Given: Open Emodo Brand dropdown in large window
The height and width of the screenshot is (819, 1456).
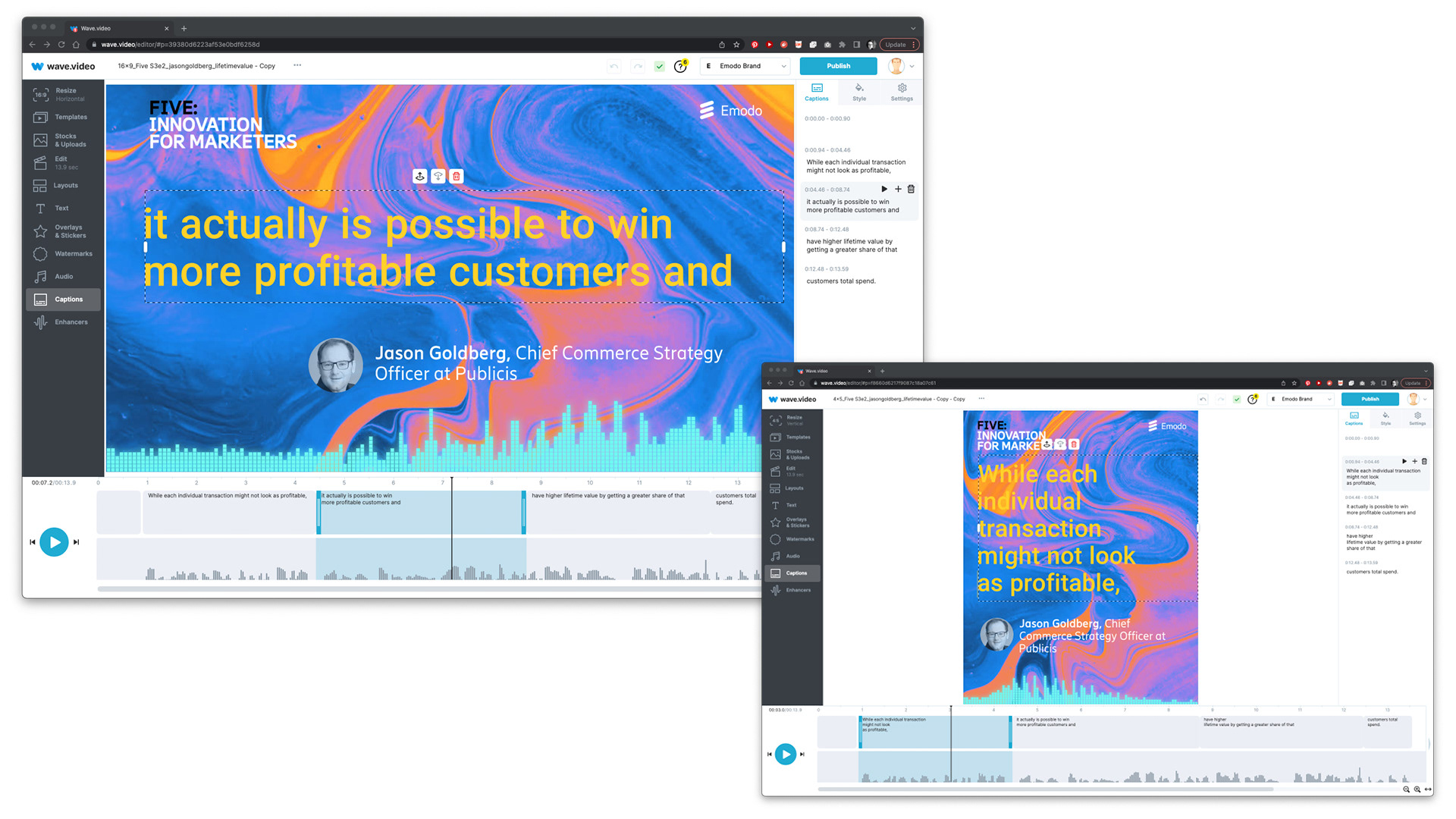Looking at the screenshot, I should point(745,66).
